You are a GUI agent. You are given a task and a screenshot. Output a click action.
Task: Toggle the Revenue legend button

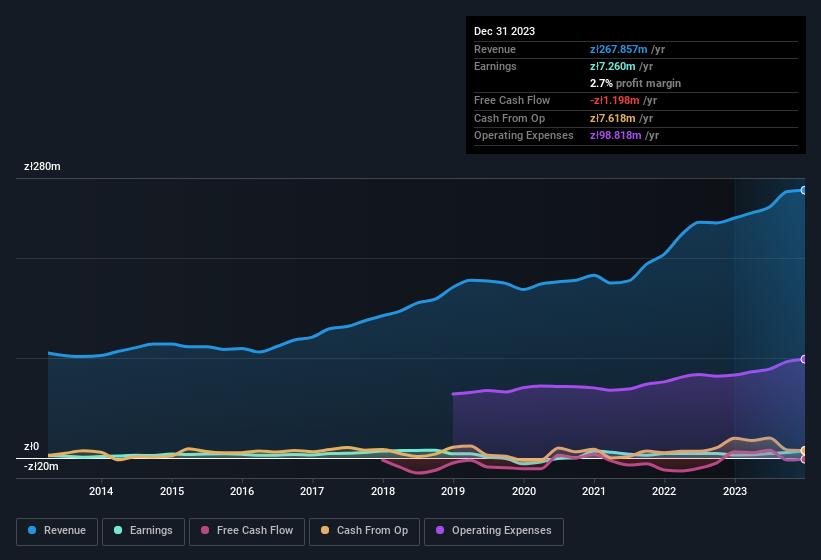pyautogui.click(x=57, y=531)
